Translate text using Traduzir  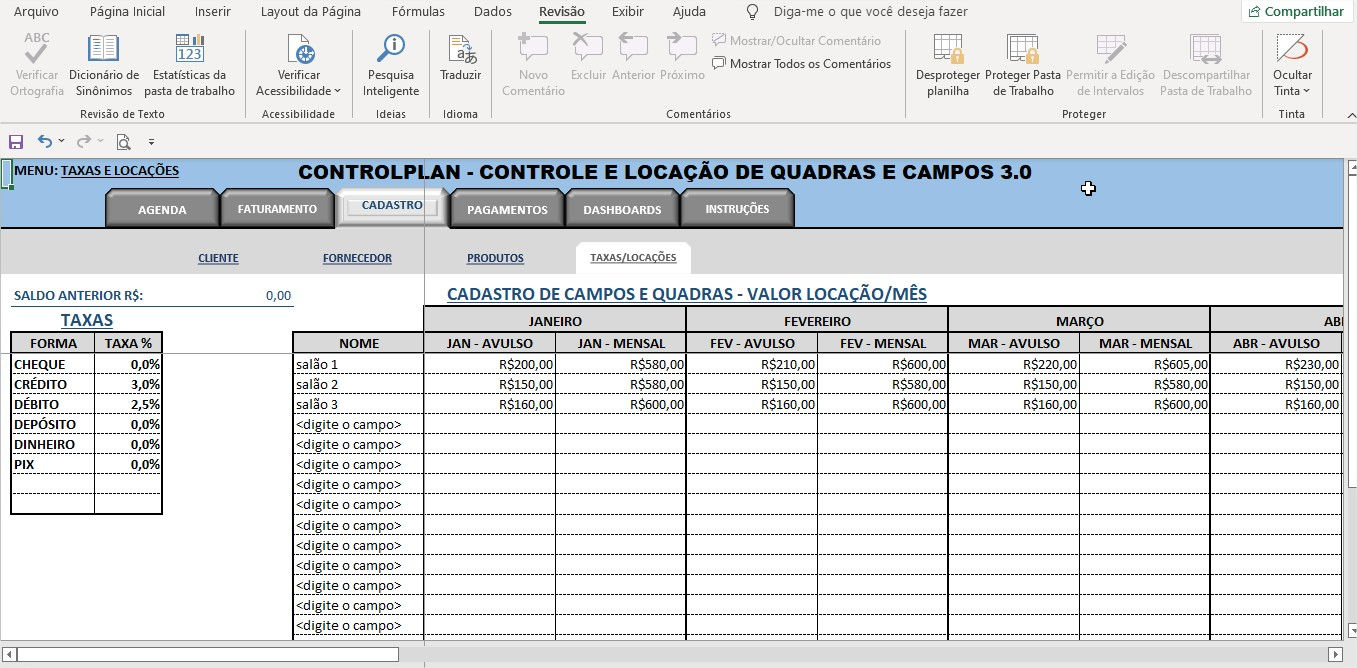(459, 62)
